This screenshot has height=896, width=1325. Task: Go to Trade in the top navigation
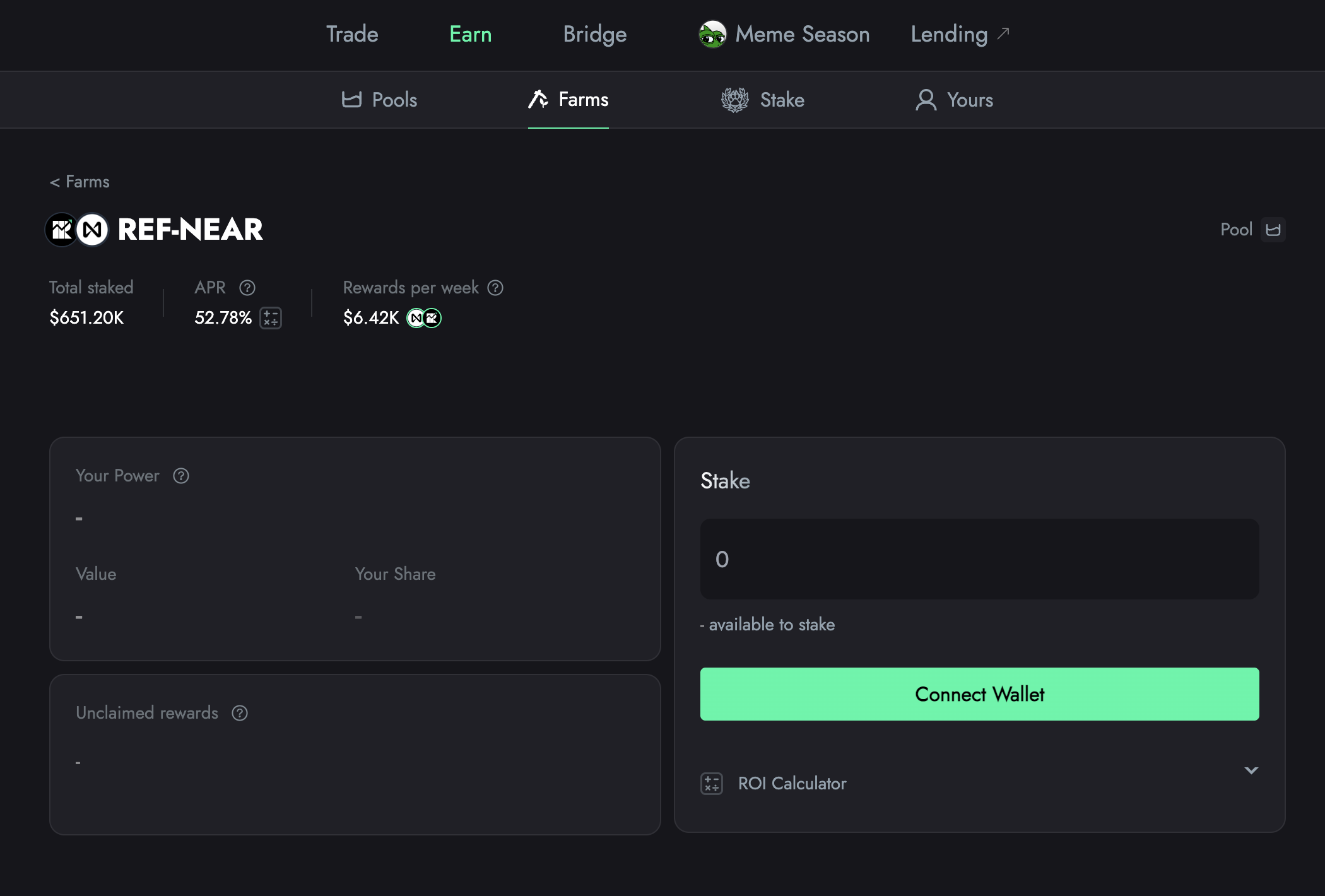tap(352, 34)
